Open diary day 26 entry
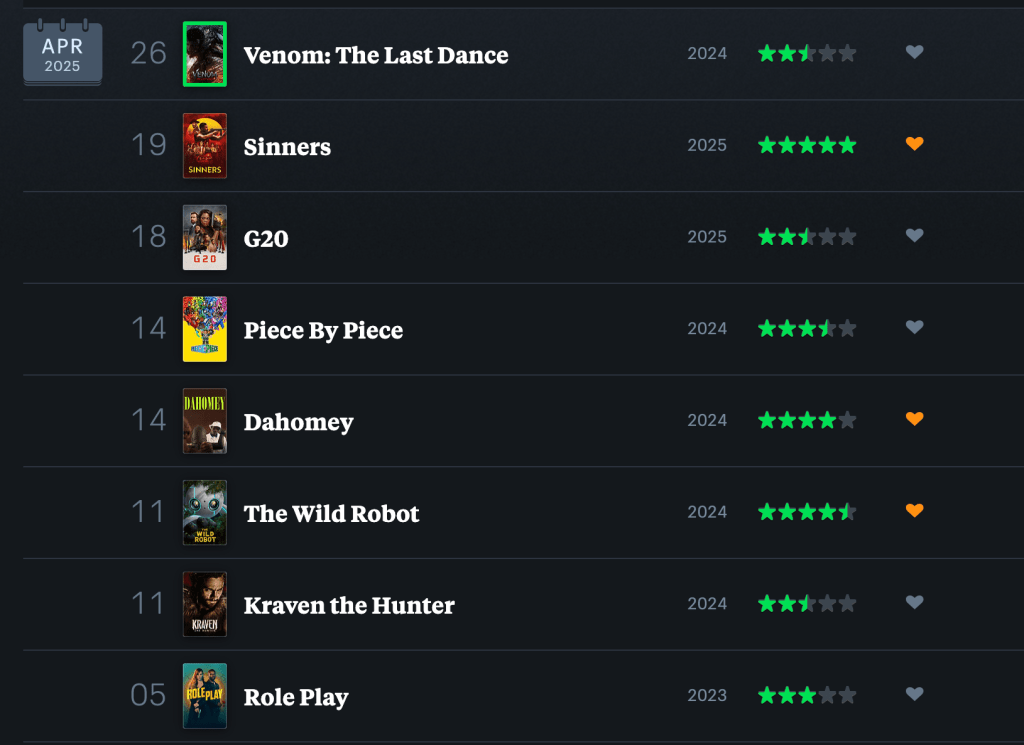 click(x=148, y=53)
